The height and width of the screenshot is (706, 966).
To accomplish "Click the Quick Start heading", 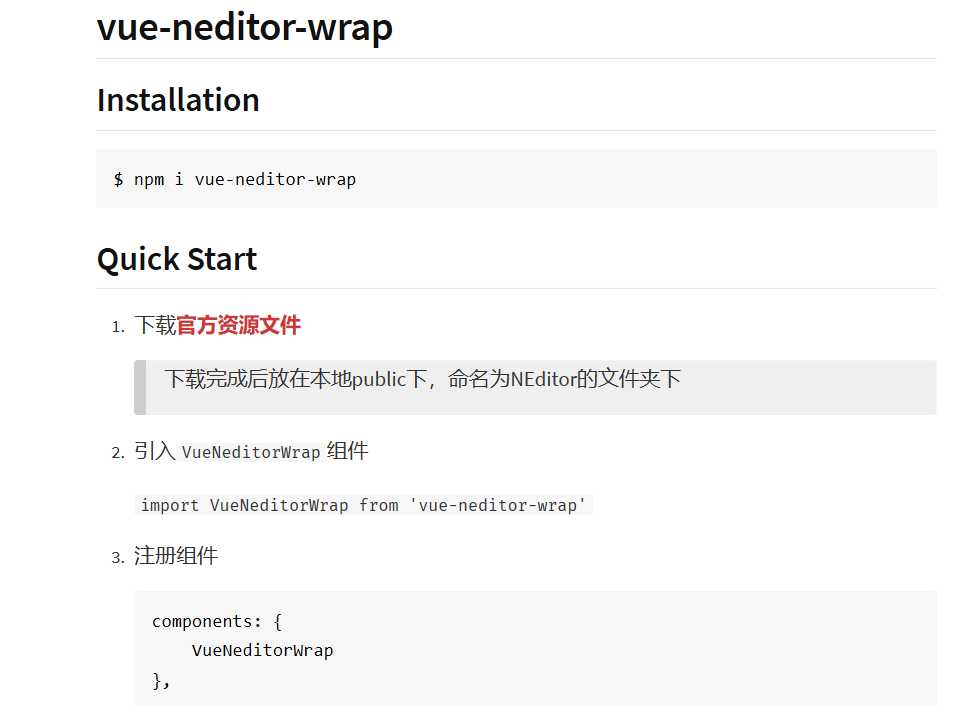I will 177,259.
